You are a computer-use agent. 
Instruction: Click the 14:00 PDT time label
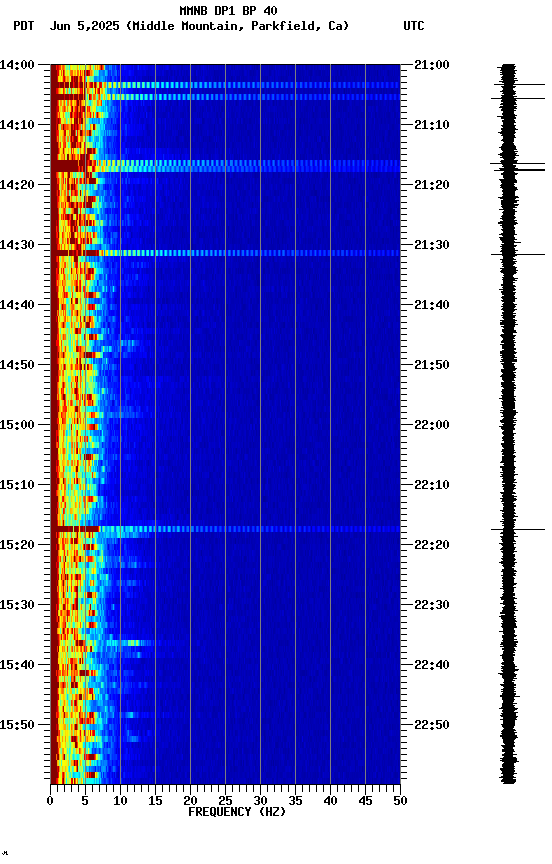[x=17, y=65]
